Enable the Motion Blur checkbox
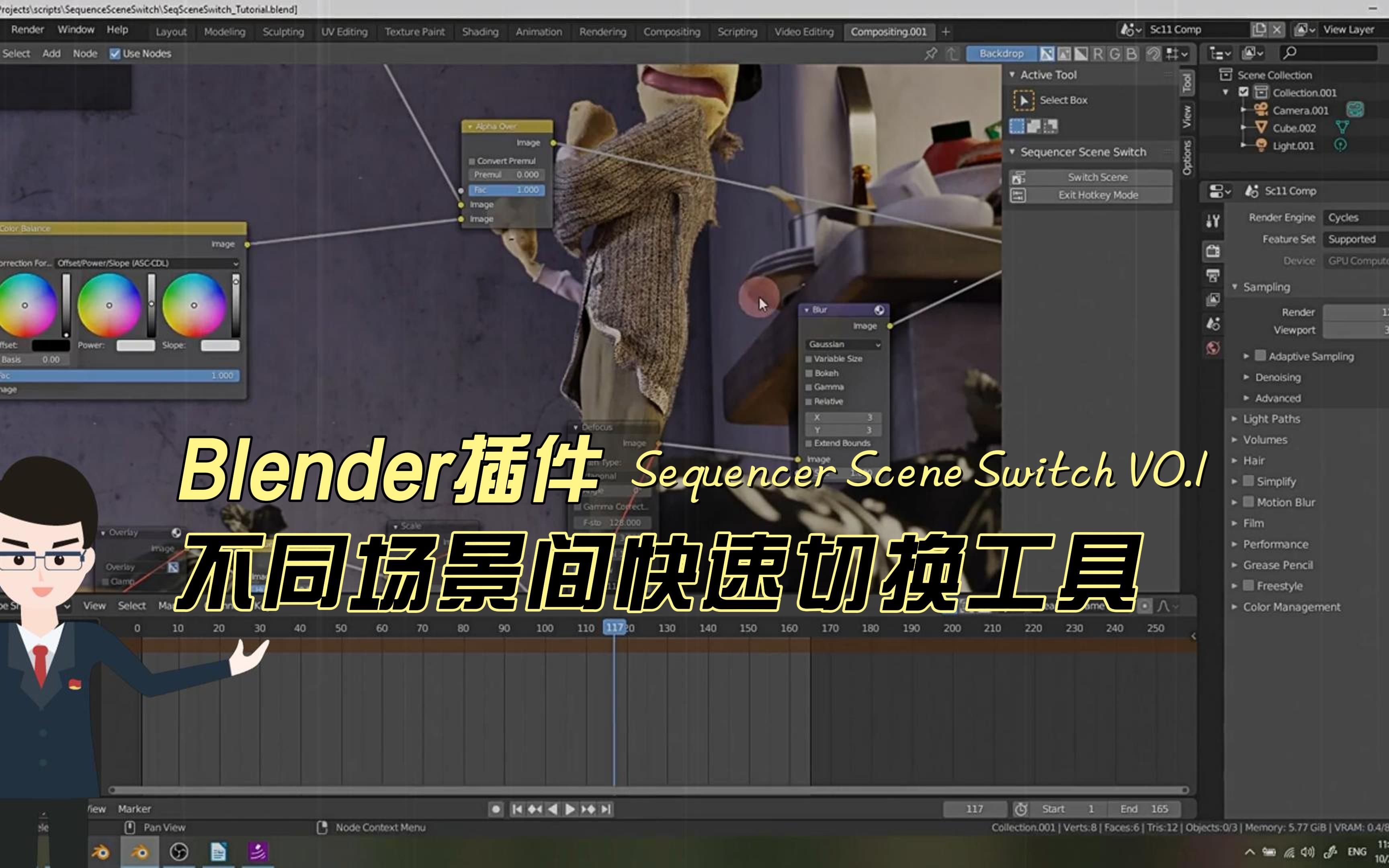This screenshot has height=868, width=1389. tap(1248, 502)
